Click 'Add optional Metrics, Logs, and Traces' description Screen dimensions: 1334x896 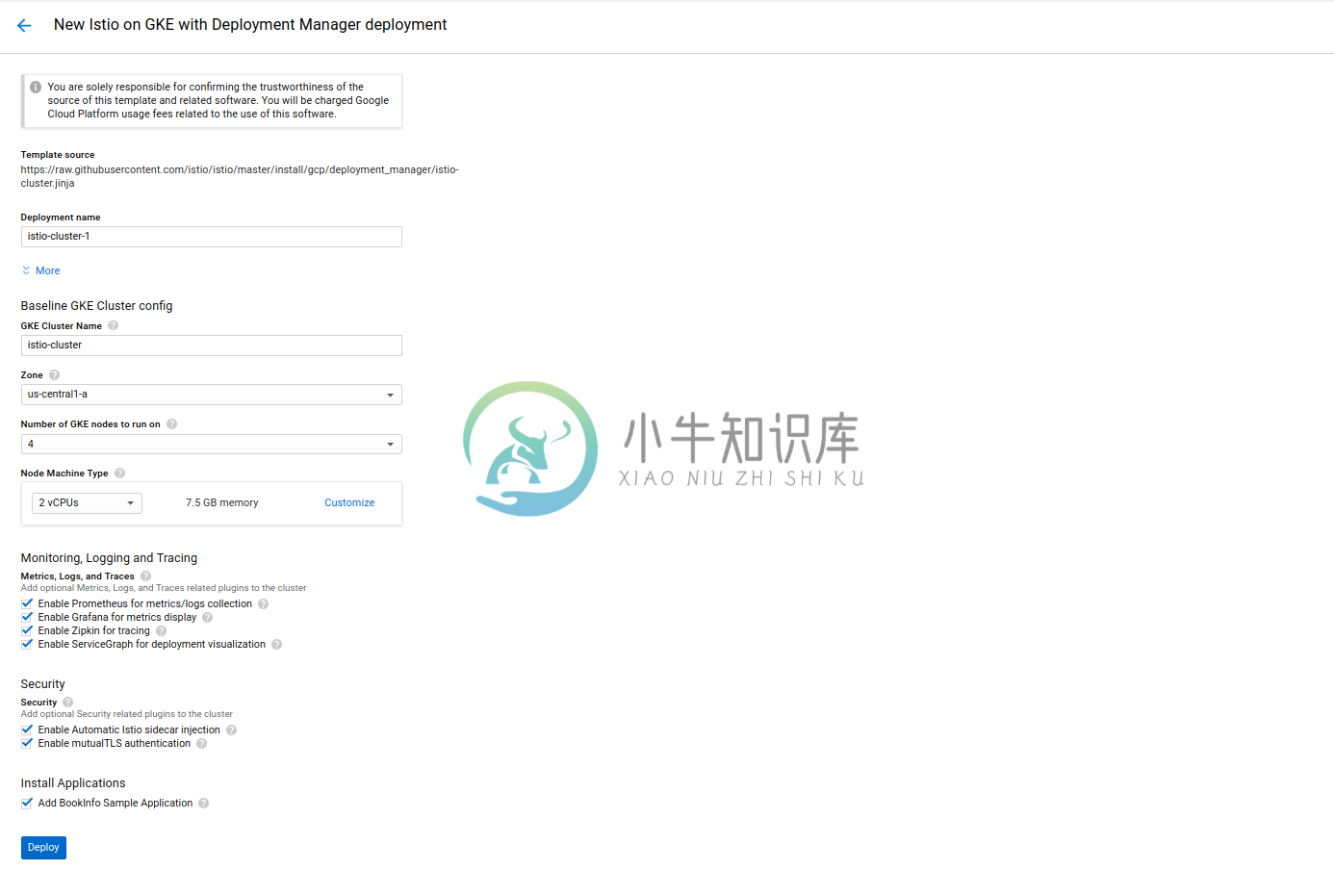pyautogui.click(x=164, y=588)
